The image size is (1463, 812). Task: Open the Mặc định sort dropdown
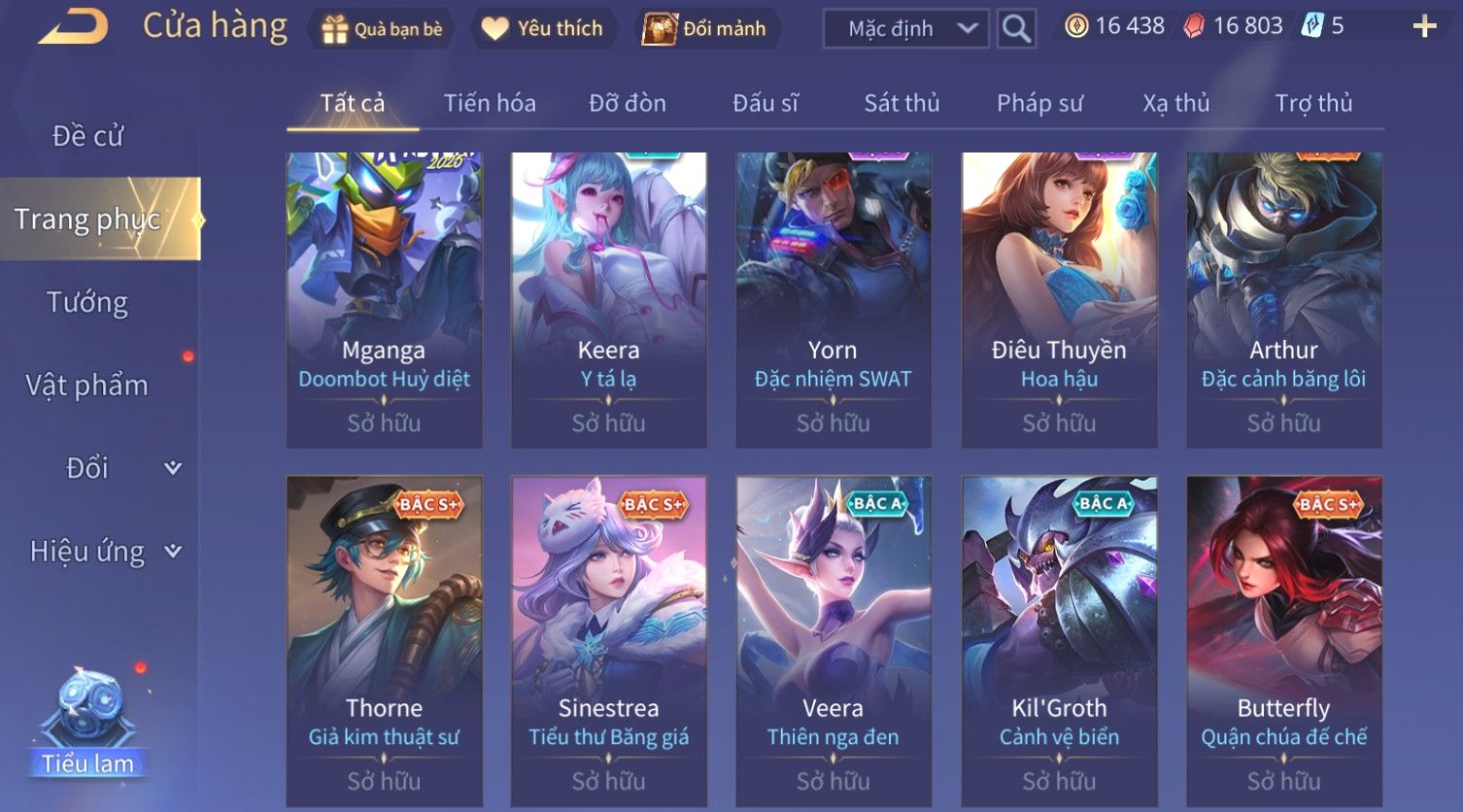click(x=906, y=29)
